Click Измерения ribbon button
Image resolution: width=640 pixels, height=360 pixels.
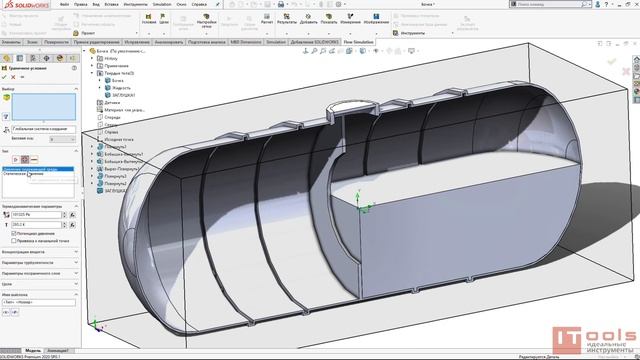(x=350, y=19)
